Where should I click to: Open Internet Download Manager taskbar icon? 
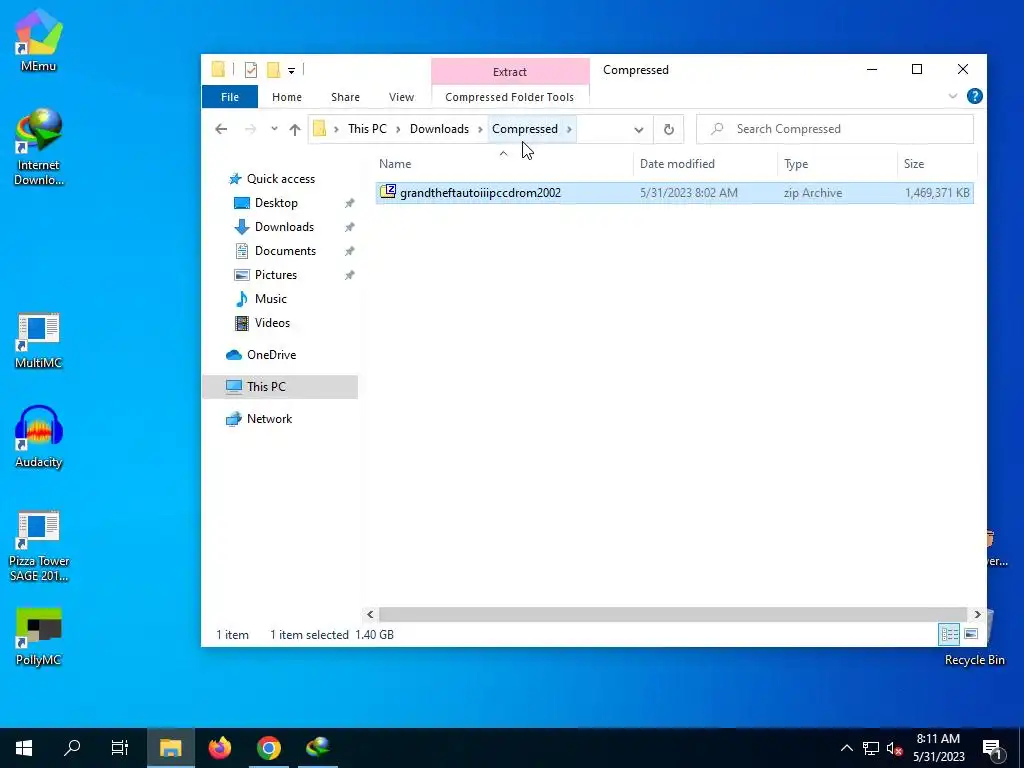[317, 748]
